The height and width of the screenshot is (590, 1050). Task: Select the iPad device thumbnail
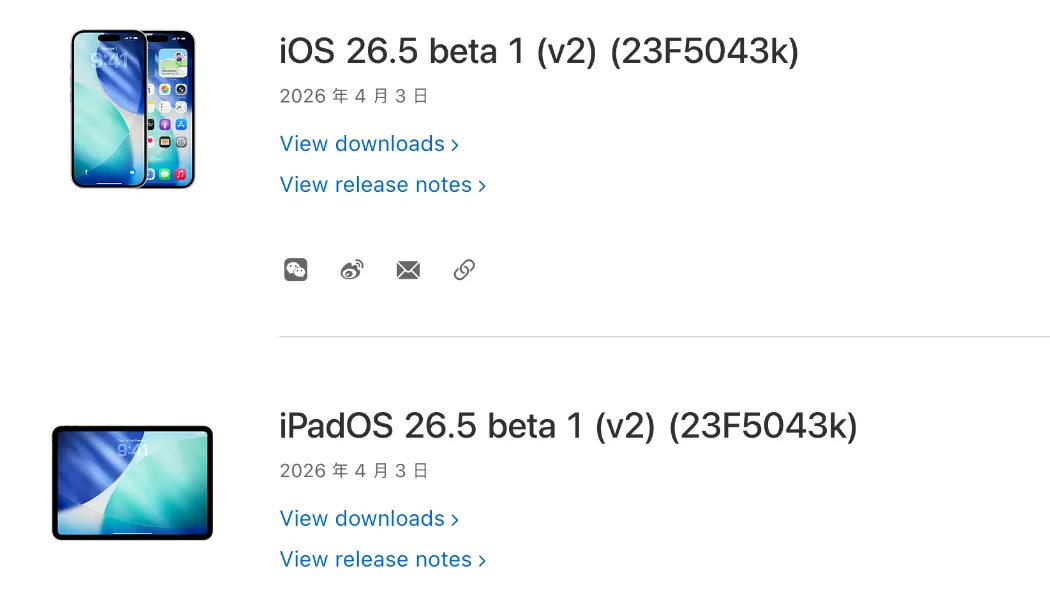(x=132, y=483)
